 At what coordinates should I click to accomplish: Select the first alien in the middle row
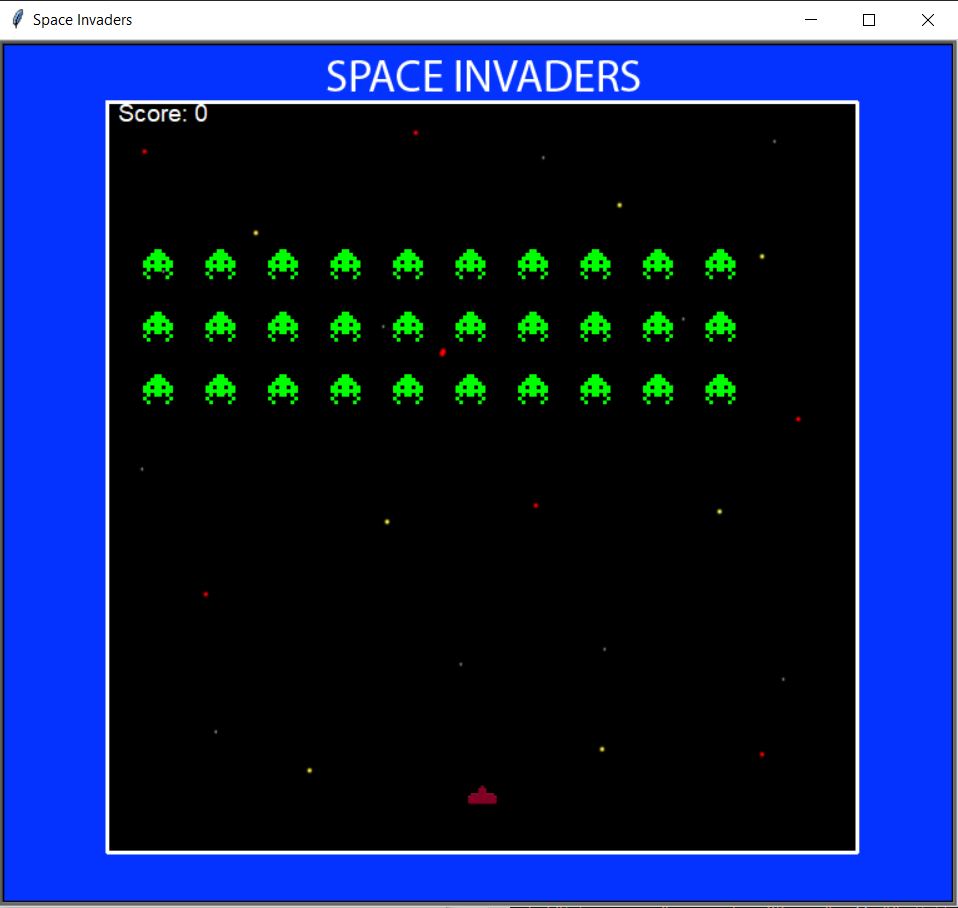point(158,327)
